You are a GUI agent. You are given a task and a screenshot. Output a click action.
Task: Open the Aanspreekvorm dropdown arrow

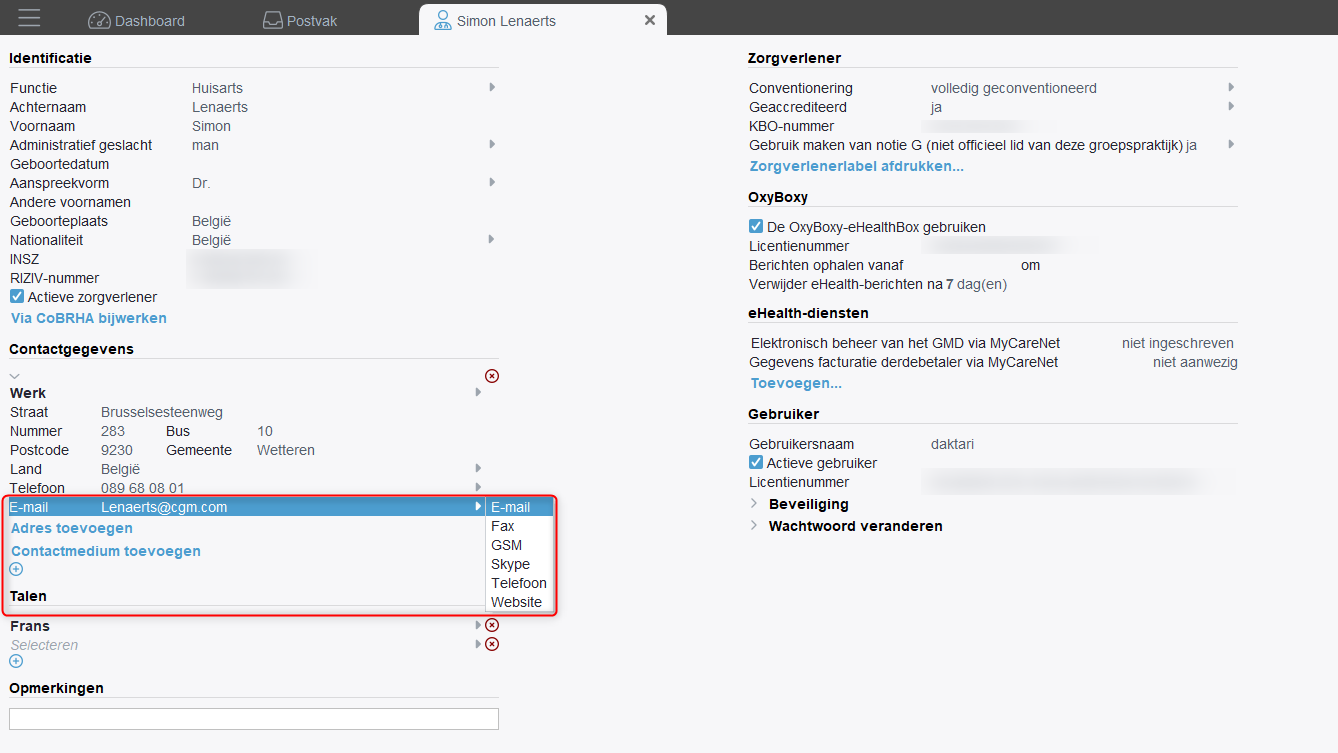pos(492,183)
